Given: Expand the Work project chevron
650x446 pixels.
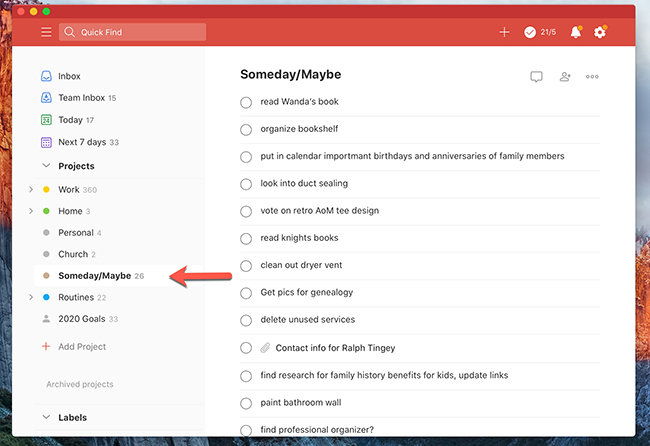Looking at the screenshot, I should (x=31, y=189).
